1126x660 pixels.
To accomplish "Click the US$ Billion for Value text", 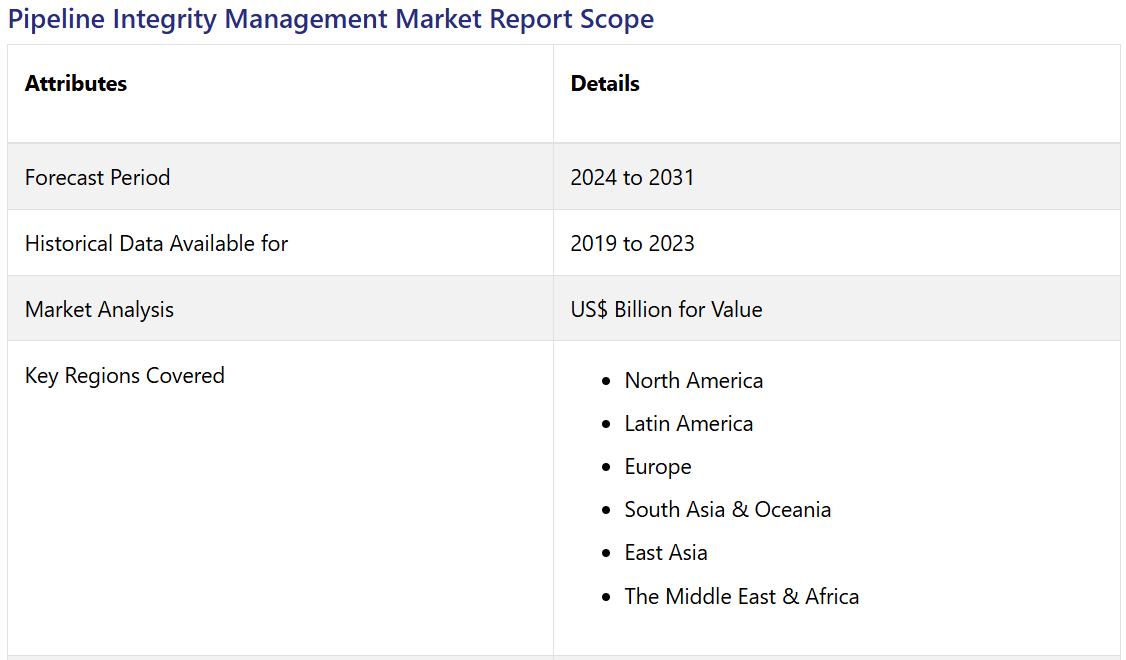I will point(666,310).
